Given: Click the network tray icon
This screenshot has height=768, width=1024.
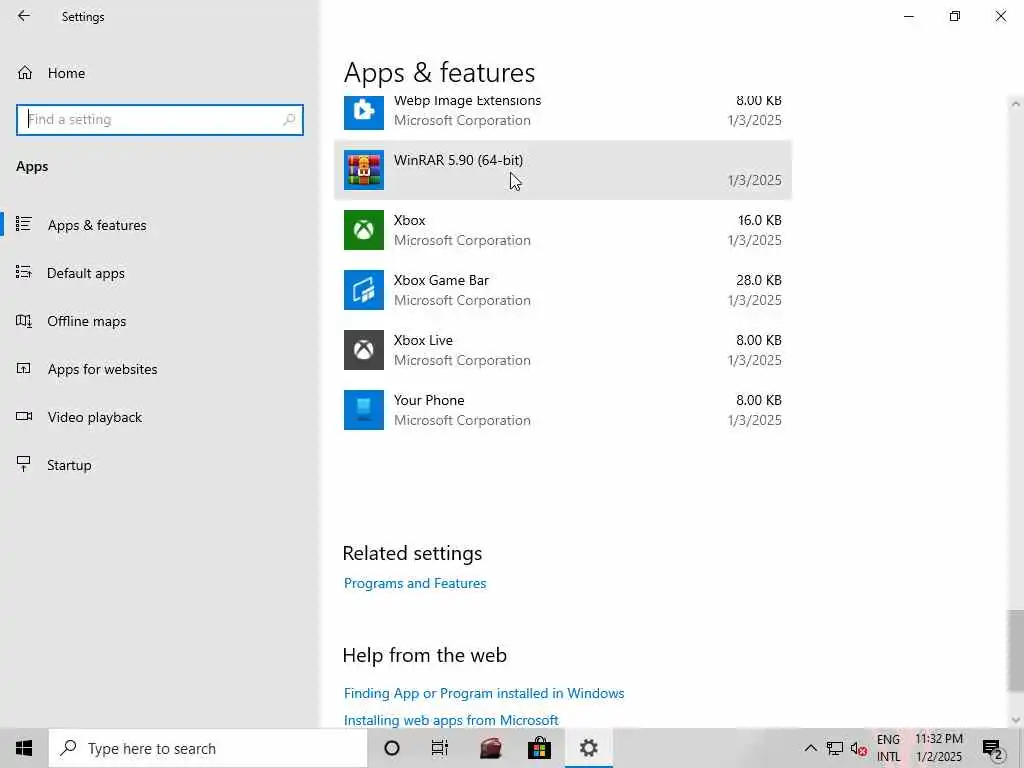Looking at the screenshot, I should click(835, 748).
